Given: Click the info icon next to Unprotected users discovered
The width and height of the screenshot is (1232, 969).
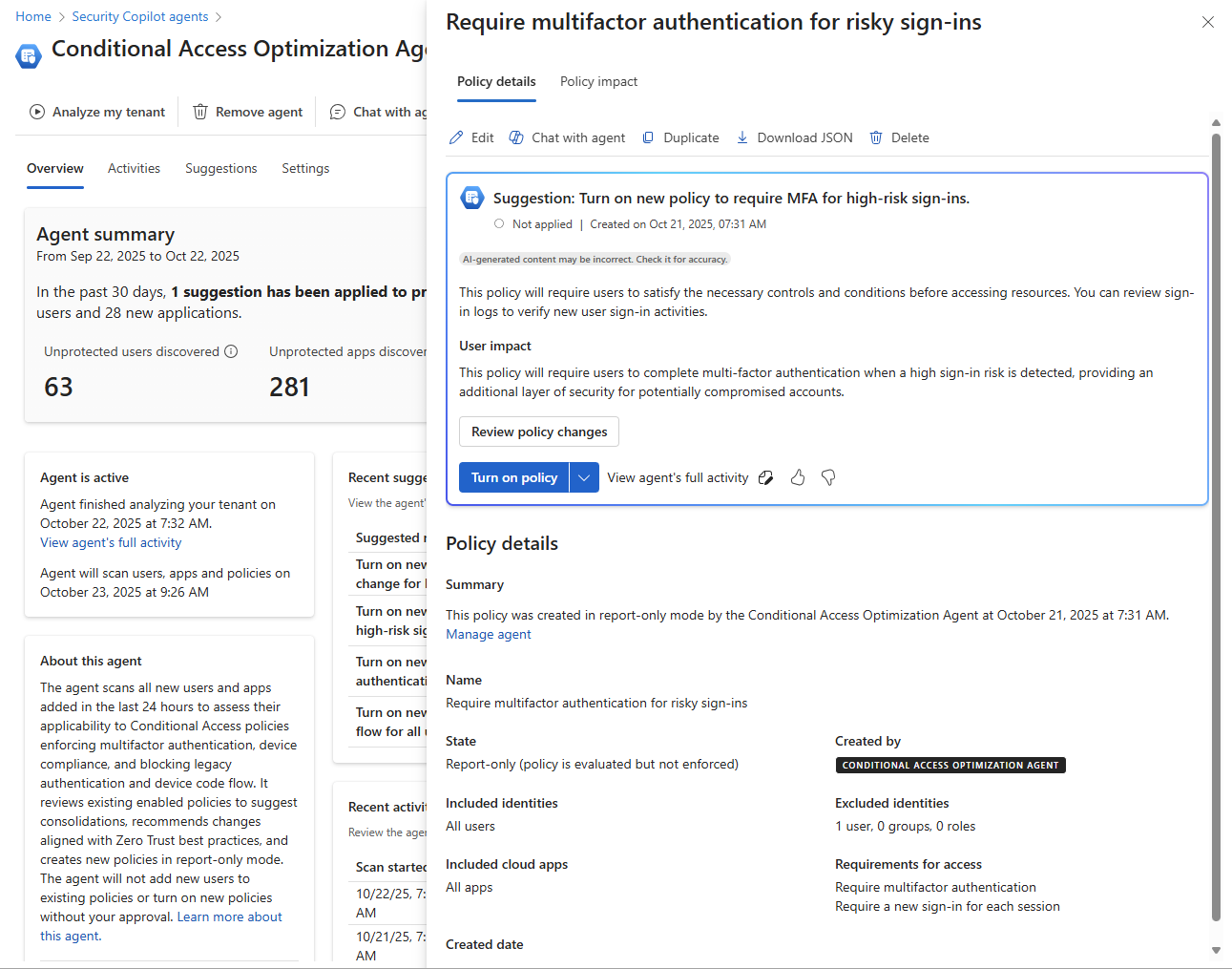Looking at the screenshot, I should pos(231,351).
